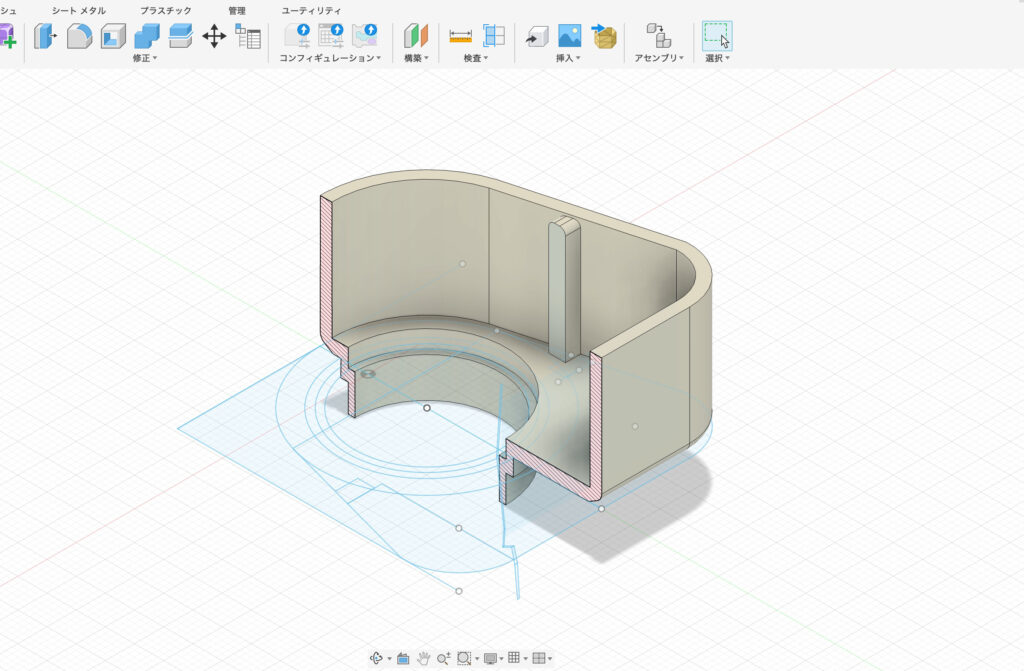This screenshot has height=671, width=1024.
Task: Expand the 検査 dropdown
Action: [476, 59]
